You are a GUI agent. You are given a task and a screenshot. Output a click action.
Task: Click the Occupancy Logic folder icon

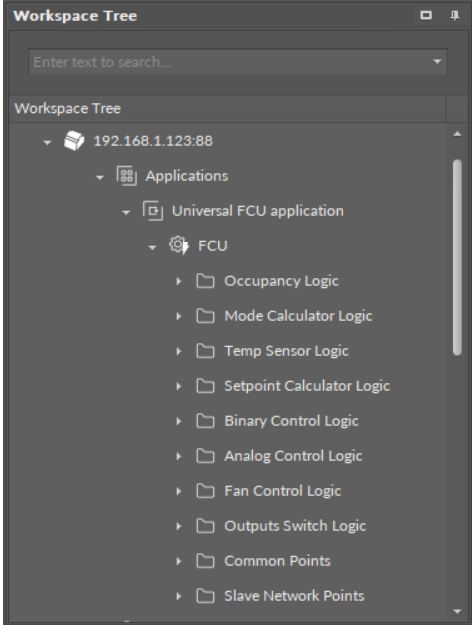205,281
